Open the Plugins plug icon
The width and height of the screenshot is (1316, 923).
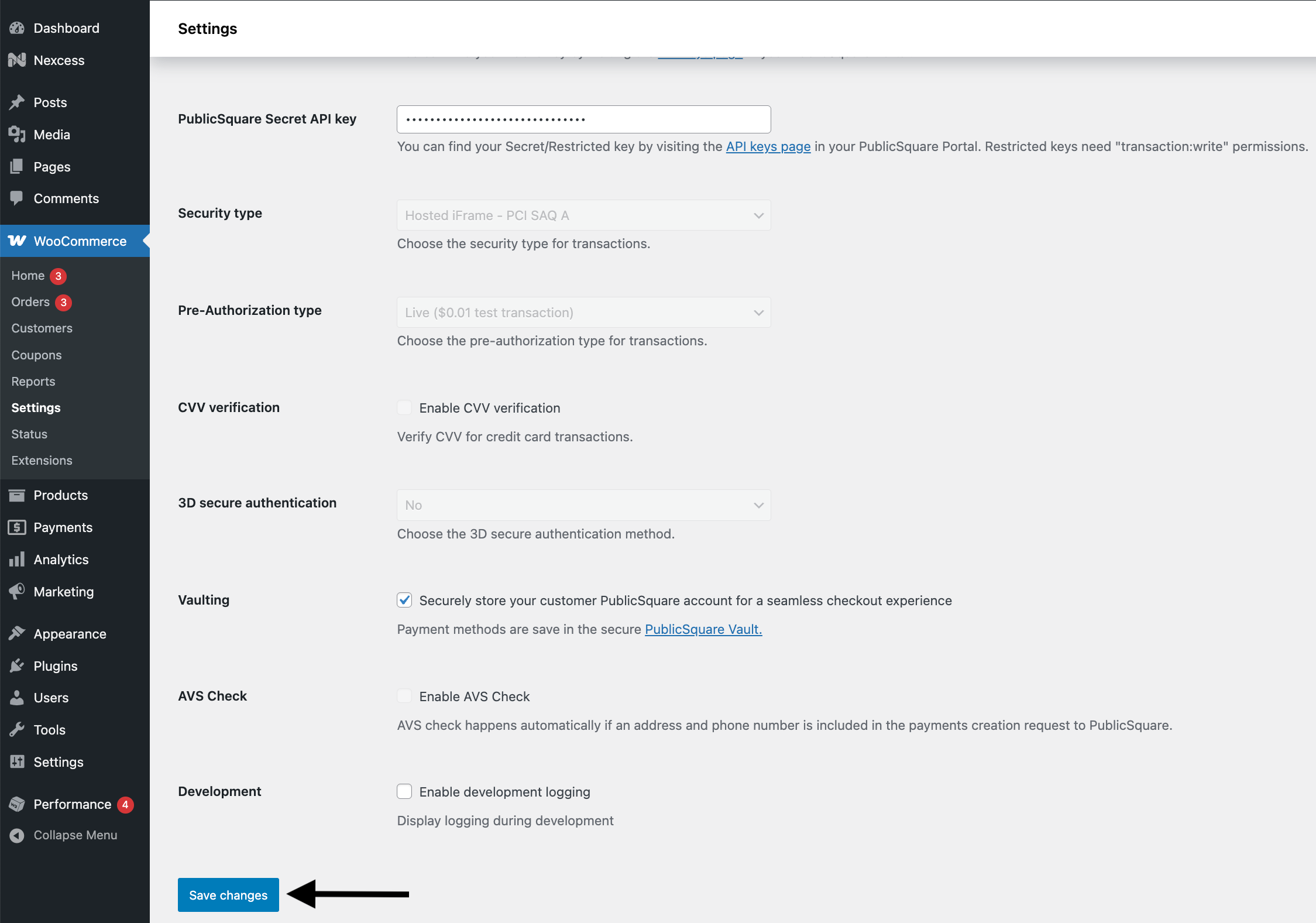pos(17,666)
